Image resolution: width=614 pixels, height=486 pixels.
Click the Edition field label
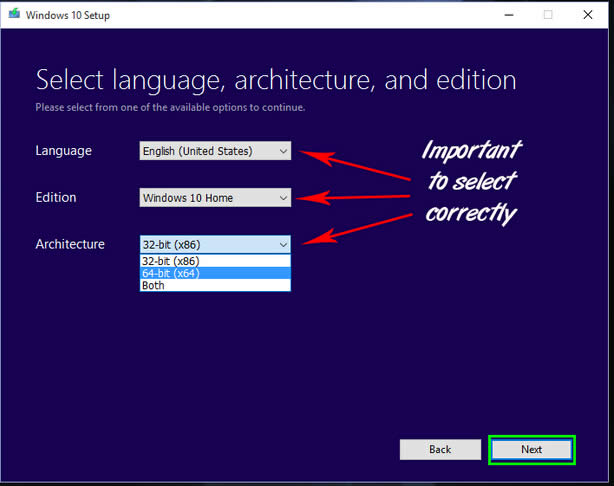[x=56, y=197]
